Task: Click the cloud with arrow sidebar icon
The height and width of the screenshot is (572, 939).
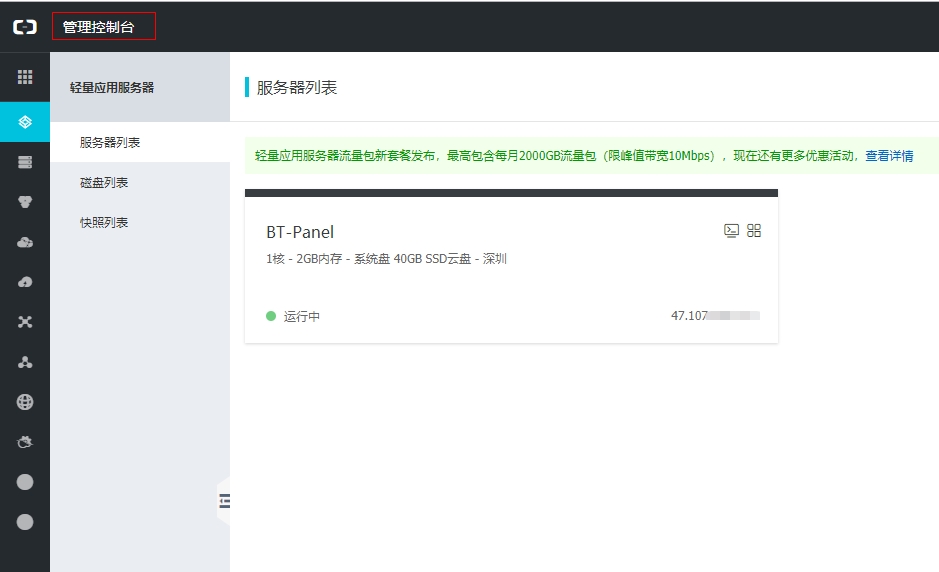Action: click(25, 282)
